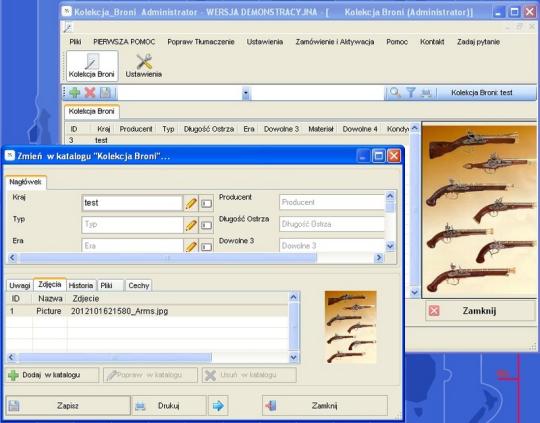Viewport: 540px width, 423px height.
Task: Open Zadaj pytanie menu
Action: pos(478,42)
